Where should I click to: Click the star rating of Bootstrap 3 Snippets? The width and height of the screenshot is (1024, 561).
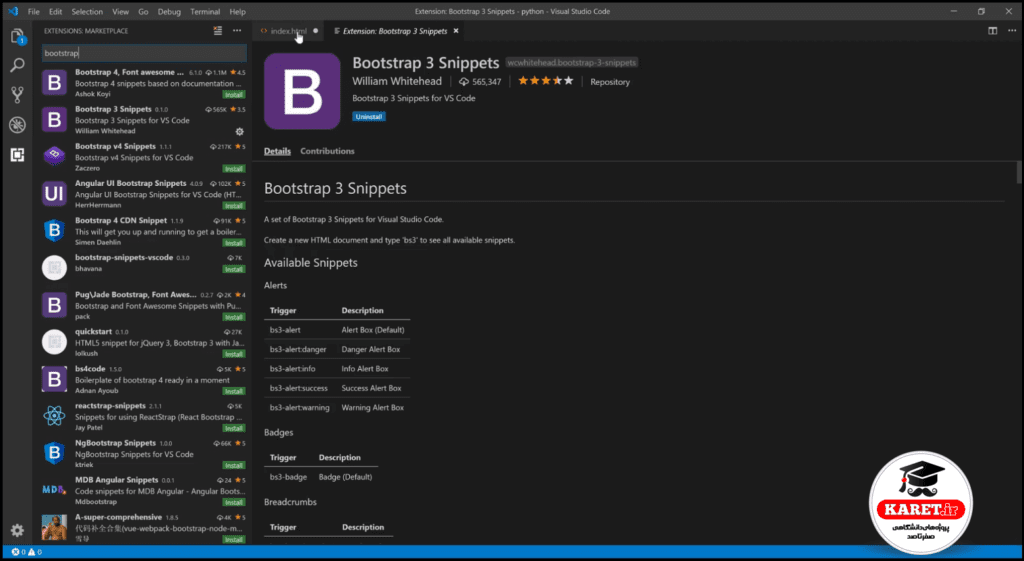[x=545, y=81]
